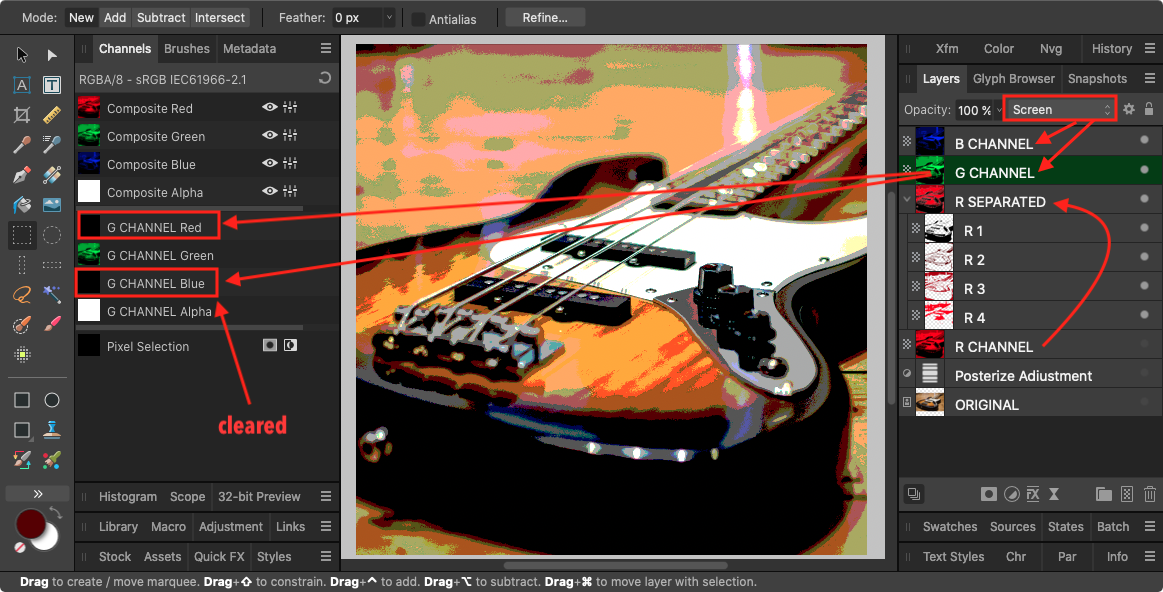
Task: Click the Refine button
Action: [544, 17]
